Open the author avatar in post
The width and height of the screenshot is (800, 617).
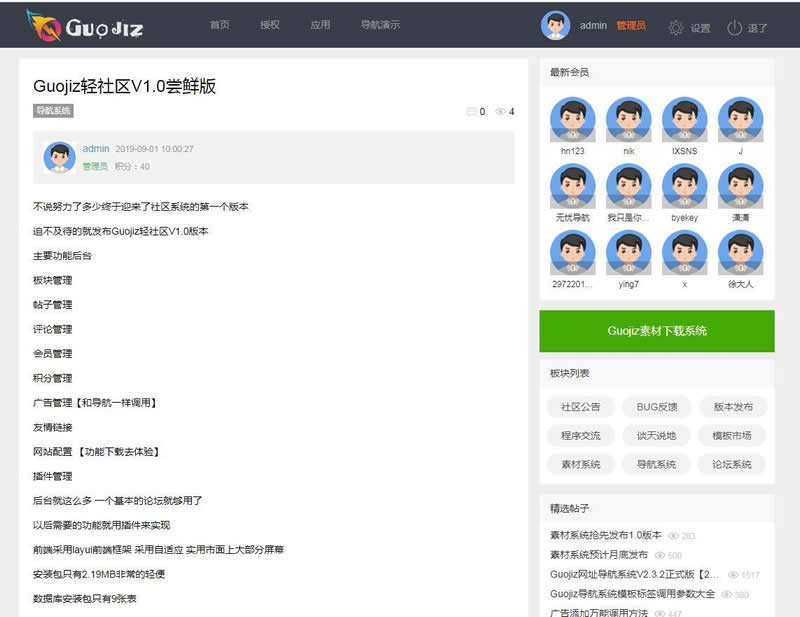tap(59, 157)
